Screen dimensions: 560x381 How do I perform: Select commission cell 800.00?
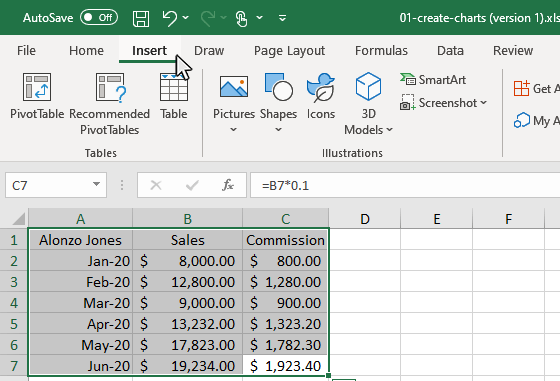tap(285, 261)
